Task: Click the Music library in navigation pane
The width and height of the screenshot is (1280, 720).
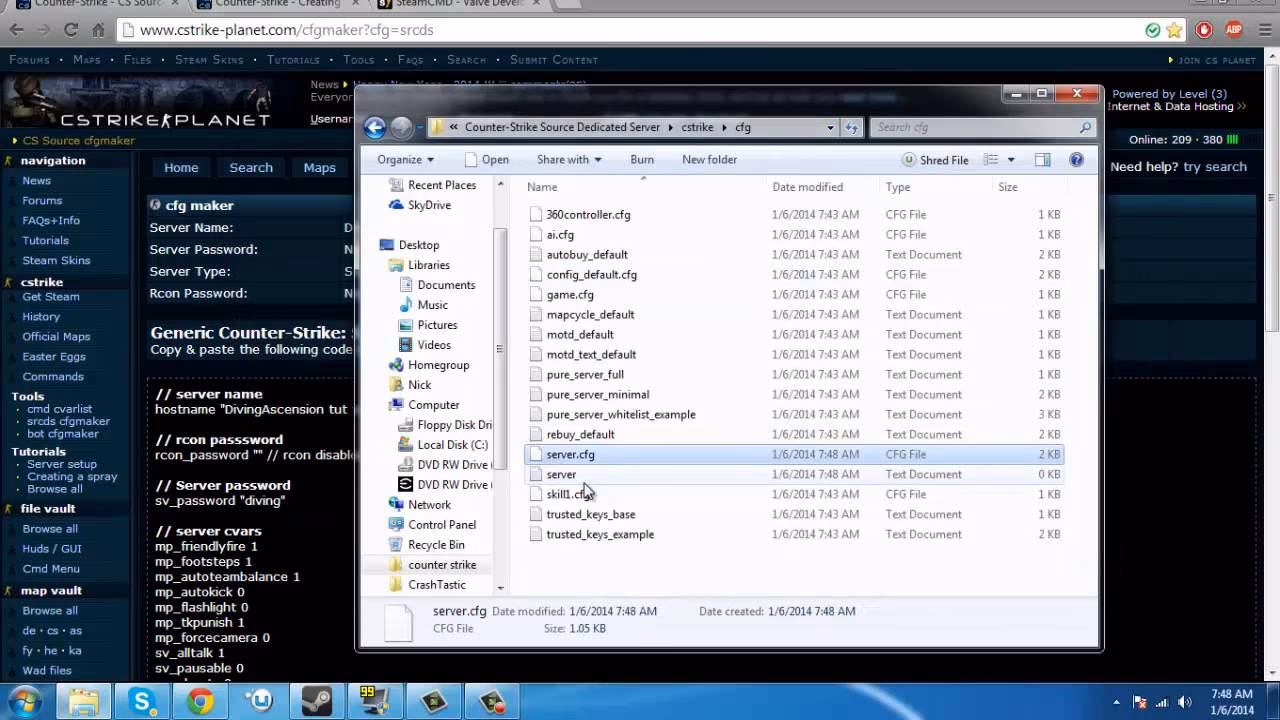Action: [x=432, y=305]
